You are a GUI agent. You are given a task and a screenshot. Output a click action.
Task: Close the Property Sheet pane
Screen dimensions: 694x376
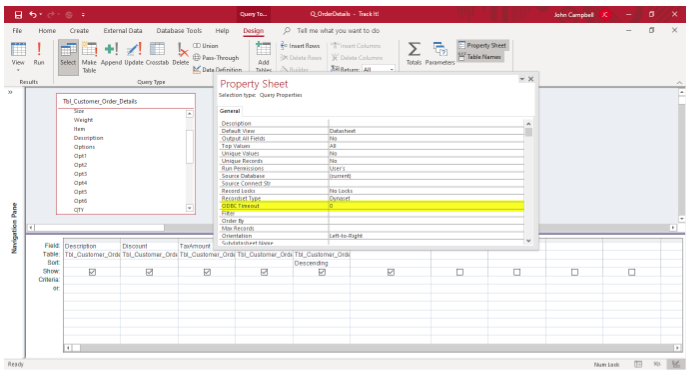(x=531, y=79)
